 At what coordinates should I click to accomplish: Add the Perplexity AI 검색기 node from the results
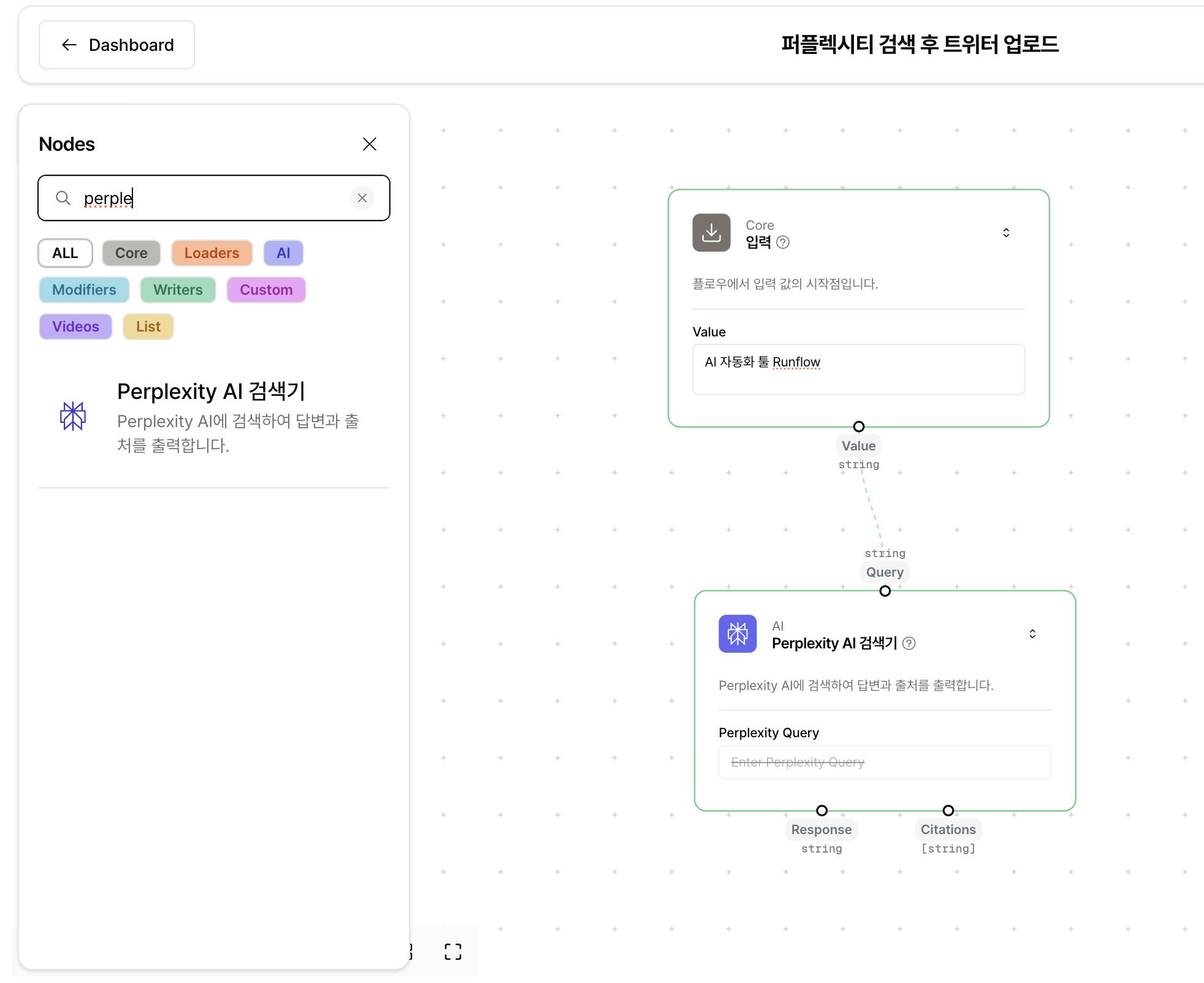point(214,417)
